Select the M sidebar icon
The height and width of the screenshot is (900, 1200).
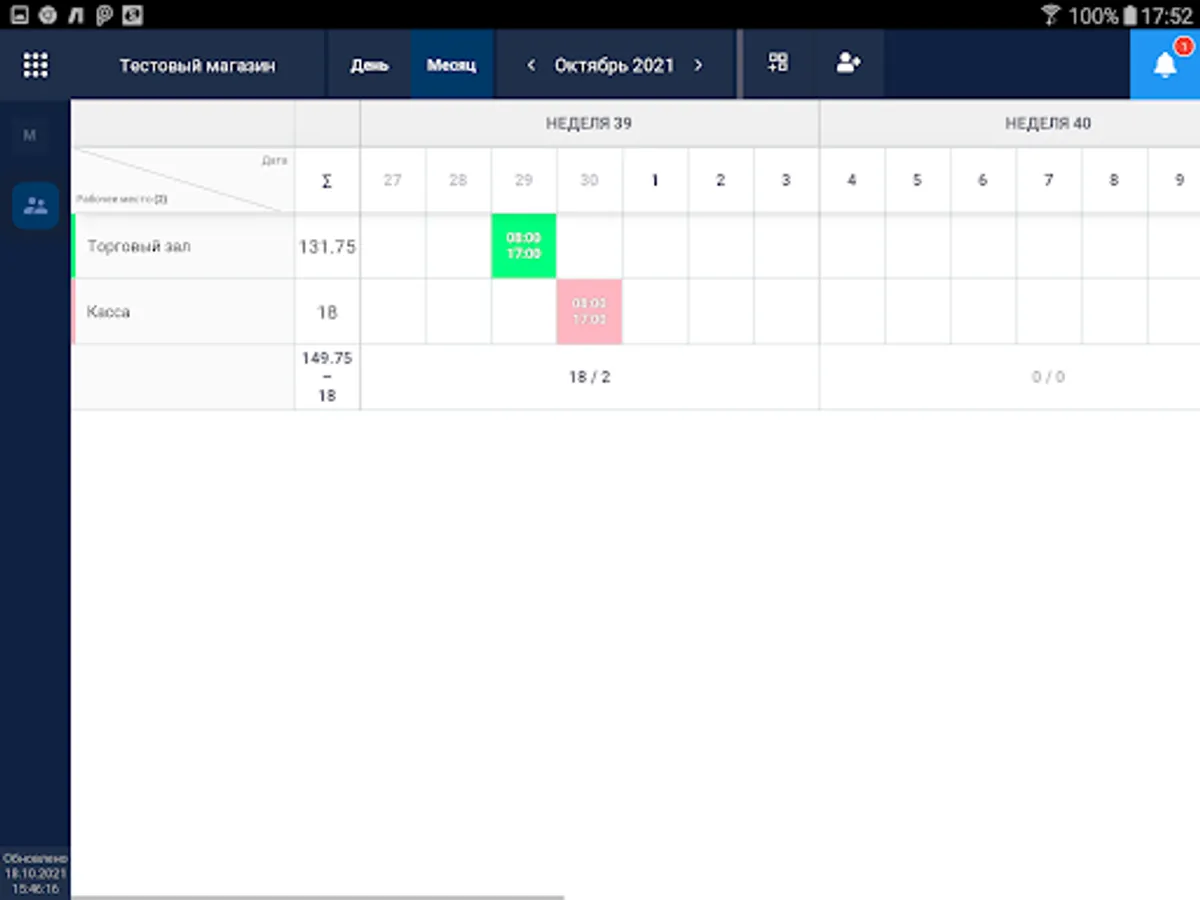[x=29, y=135]
